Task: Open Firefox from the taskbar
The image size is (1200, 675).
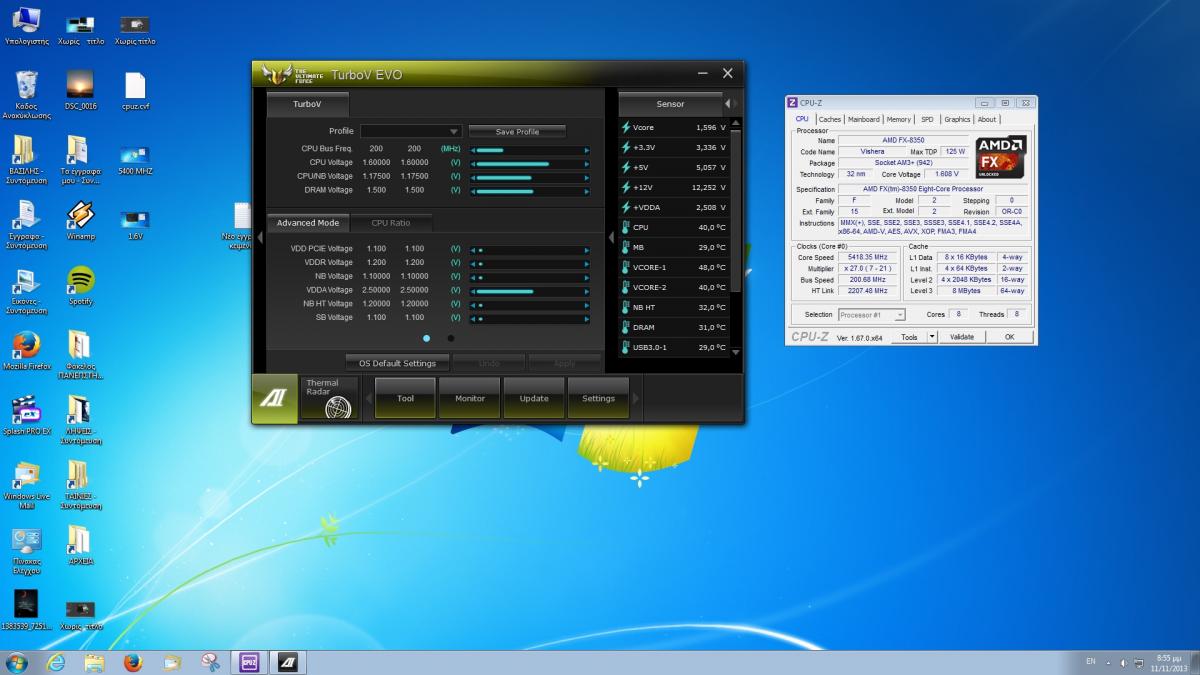Action: [133, 662]
